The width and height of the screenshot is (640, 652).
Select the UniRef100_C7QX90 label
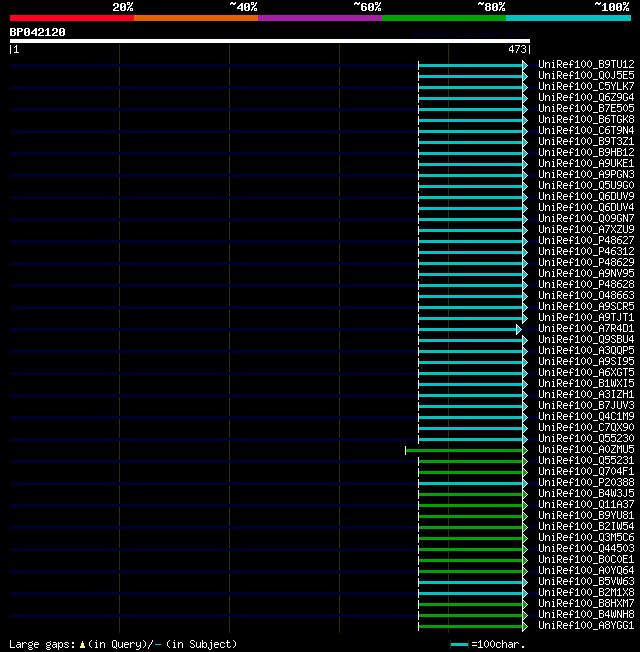pyautogui.click(x=586, y=427)
